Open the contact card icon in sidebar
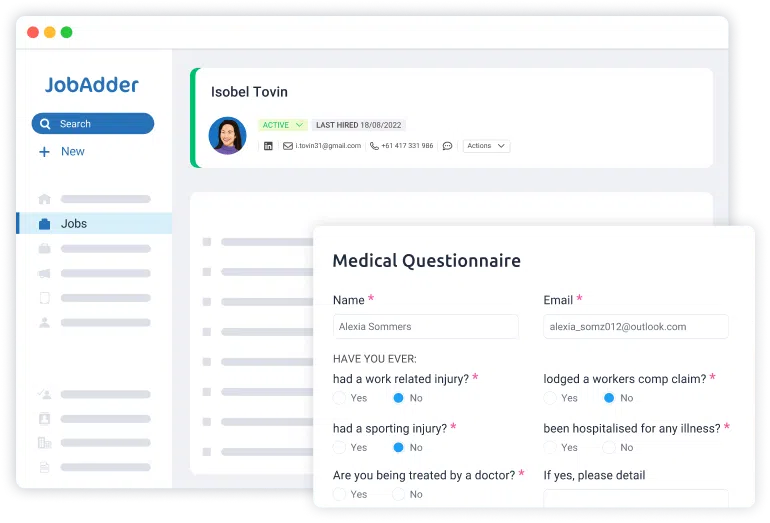This screenshot has height=523, width=770. [x=45, y=418]
